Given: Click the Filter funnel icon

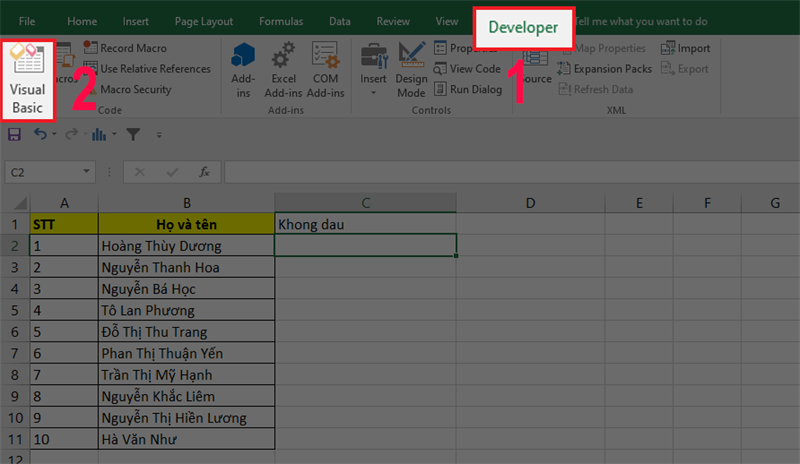Looking at the screenshot, I should [x=133, y=134].
